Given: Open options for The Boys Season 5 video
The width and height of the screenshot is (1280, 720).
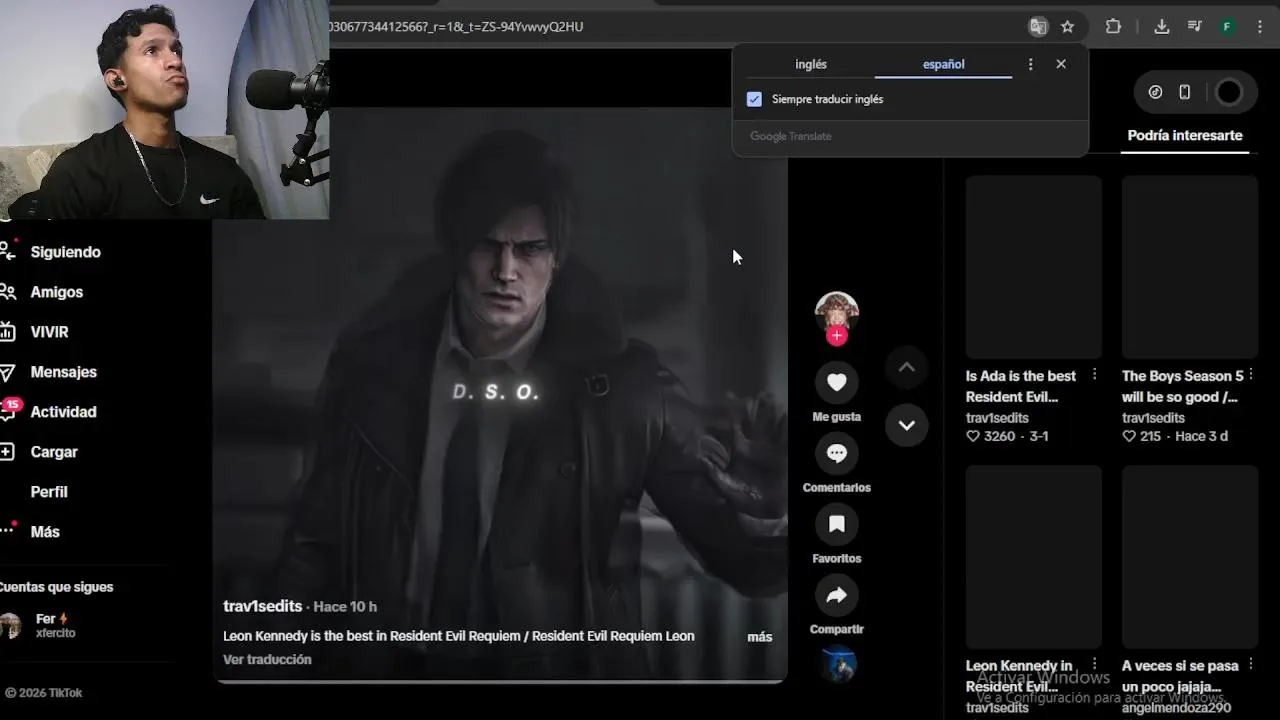Looking at the screenshot, I should (x=1250, y=375).
